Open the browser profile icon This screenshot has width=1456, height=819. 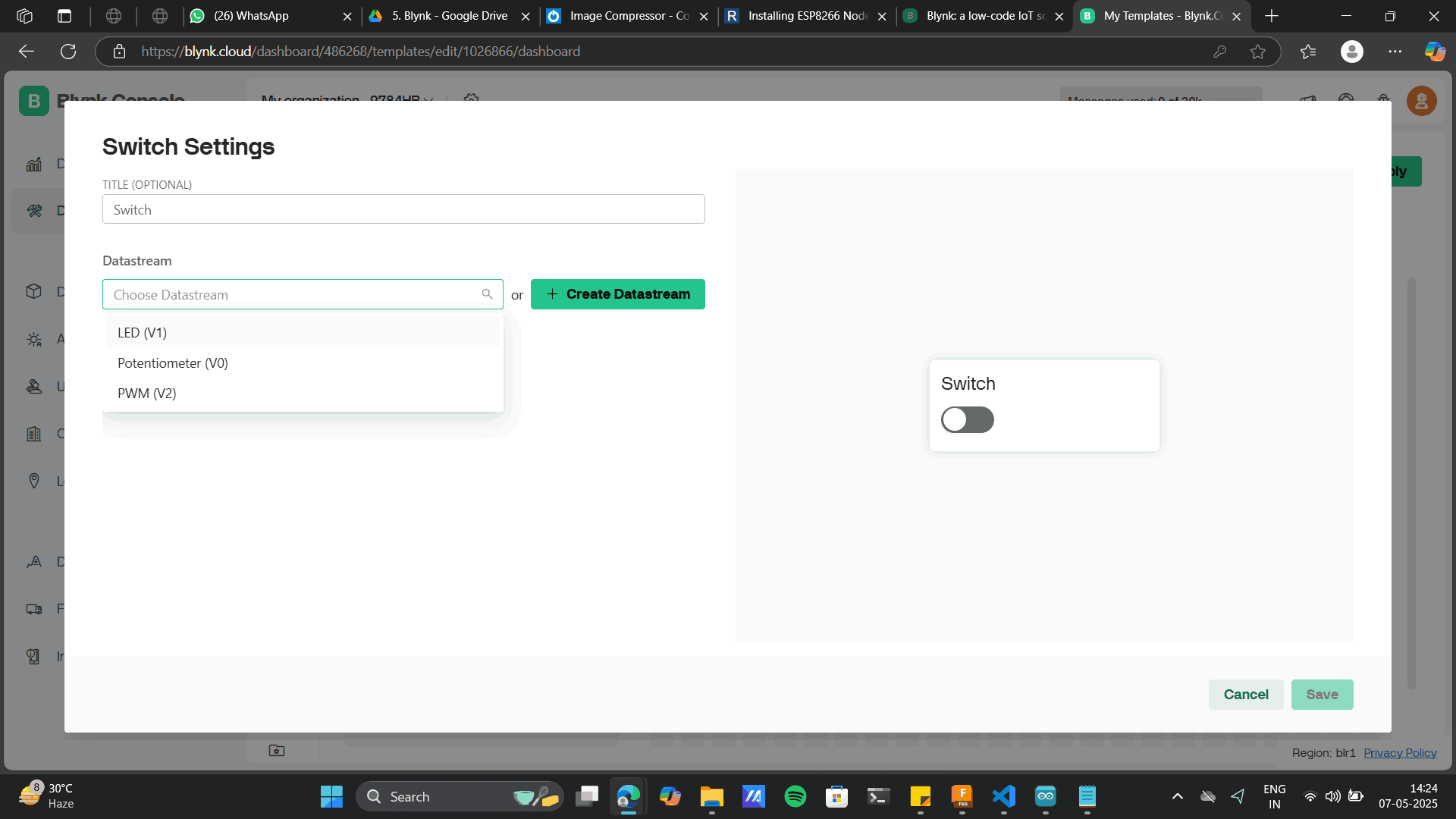(1351, 52)
